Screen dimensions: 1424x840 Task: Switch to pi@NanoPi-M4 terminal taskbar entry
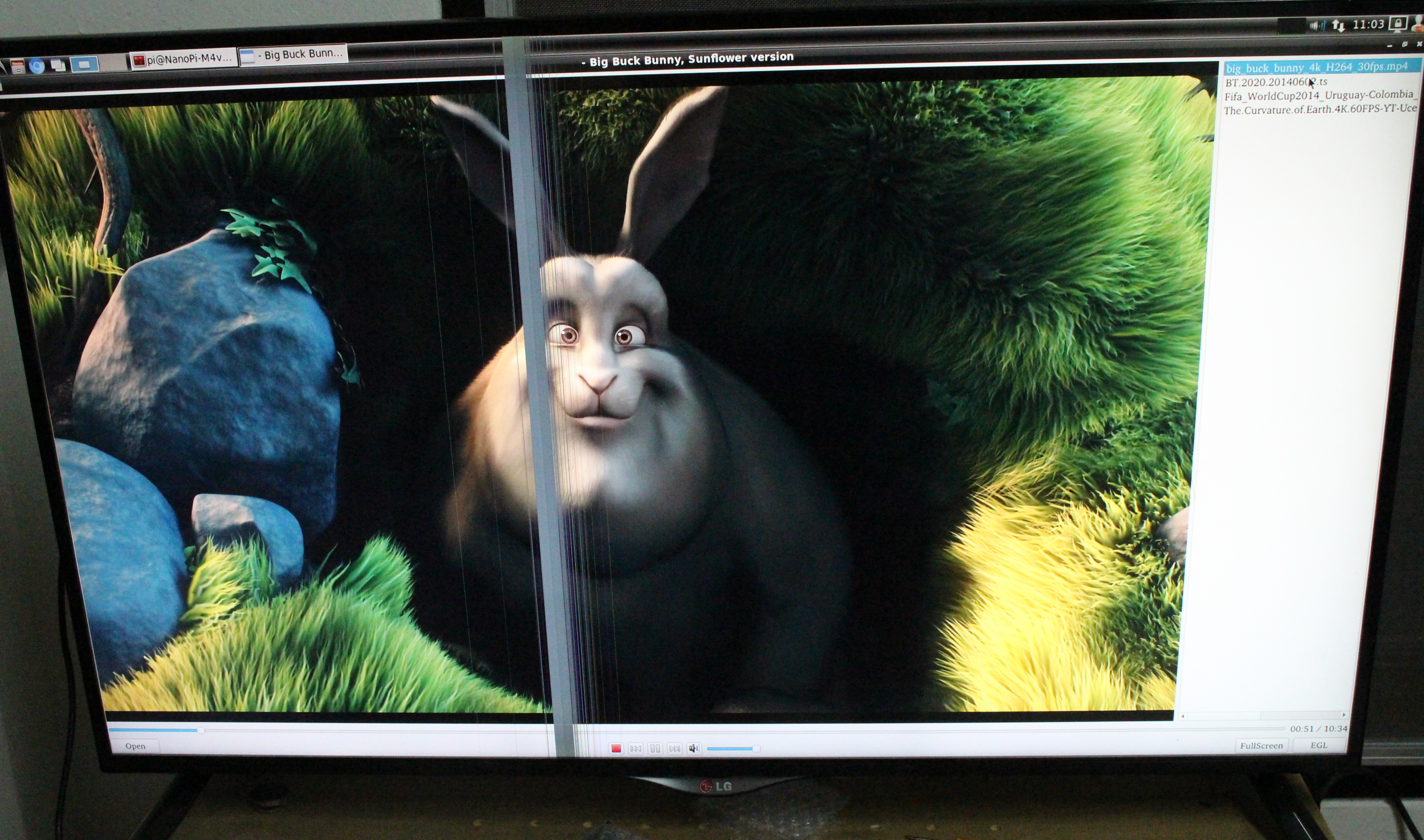(184, 58)
